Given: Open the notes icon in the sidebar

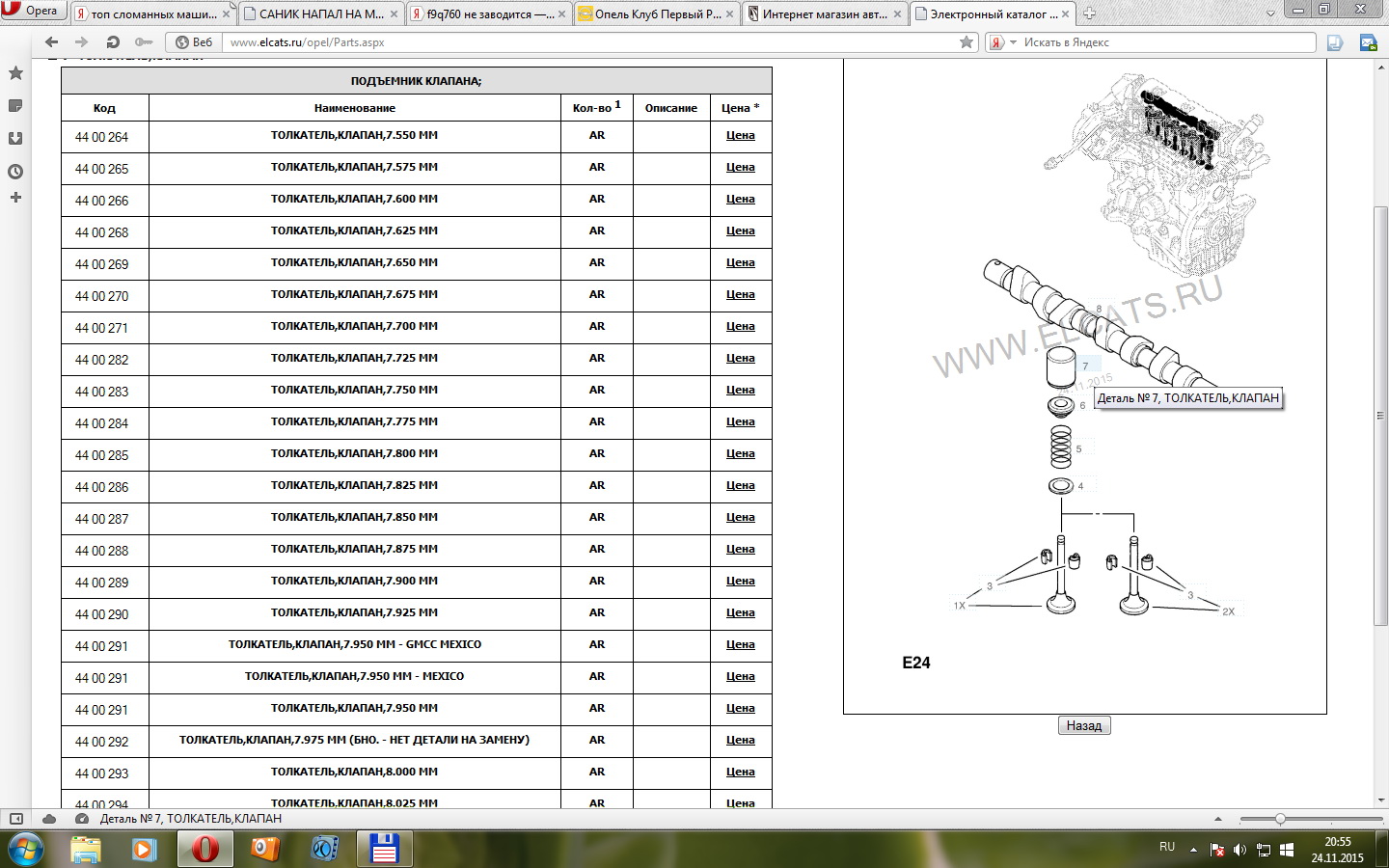Looking at the screenshot, I should [15, 106].
